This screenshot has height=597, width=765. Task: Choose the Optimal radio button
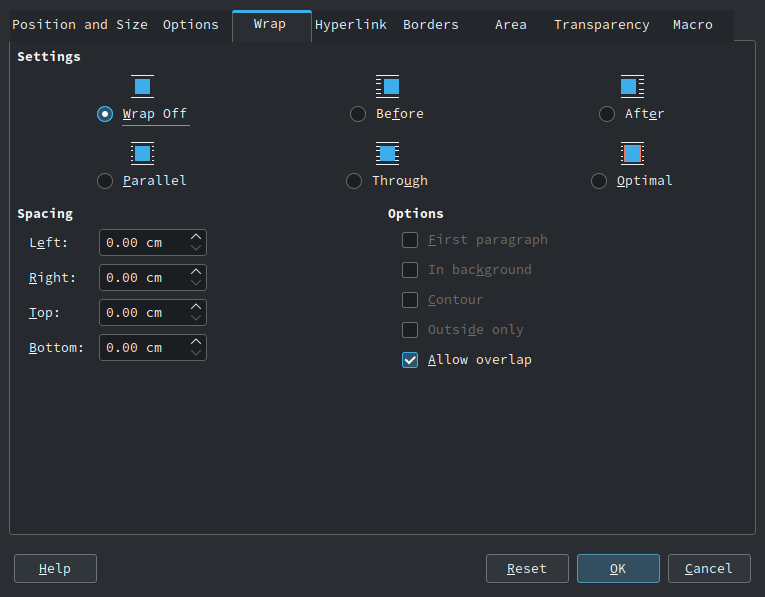click(599, 181)
